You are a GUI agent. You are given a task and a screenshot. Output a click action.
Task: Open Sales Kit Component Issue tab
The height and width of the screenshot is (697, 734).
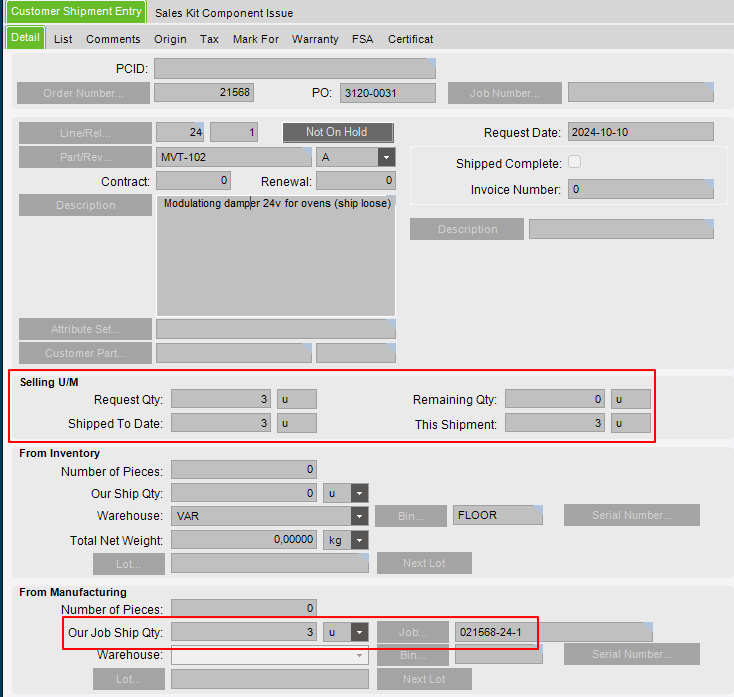pyautogui.click(x=224, y=13)
